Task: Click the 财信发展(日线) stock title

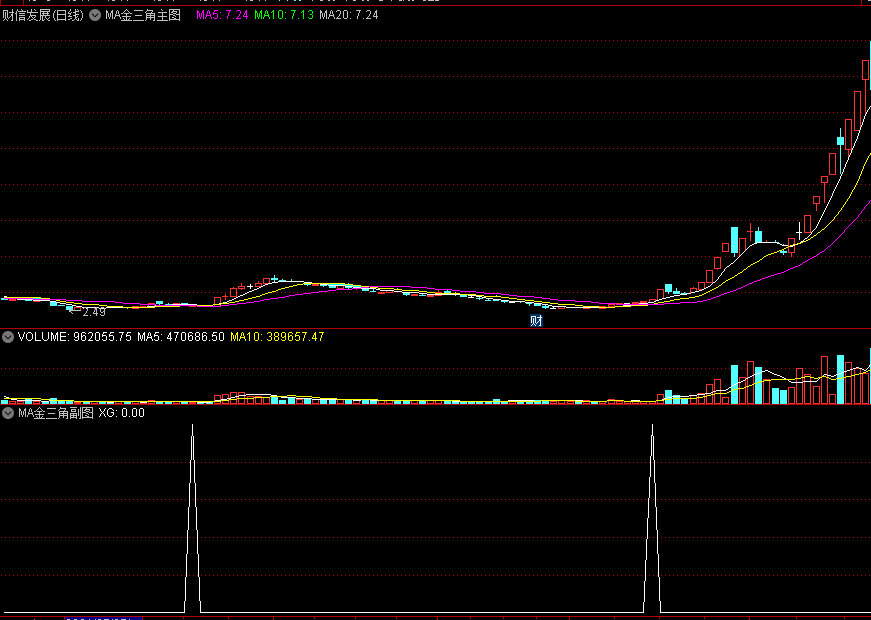Action: (x=43, y=15)
